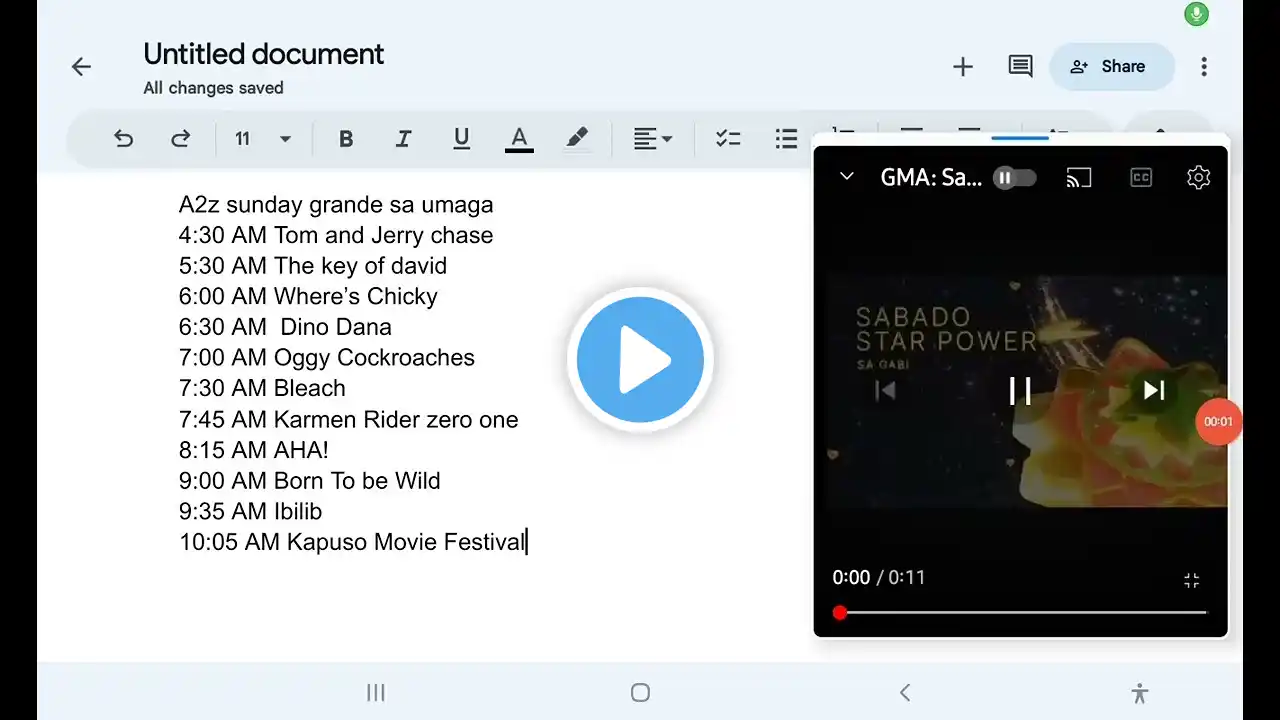Click the 6:30 AM Dino Dana line
This screenshot has height=720, width=1280.
(285, 327)
